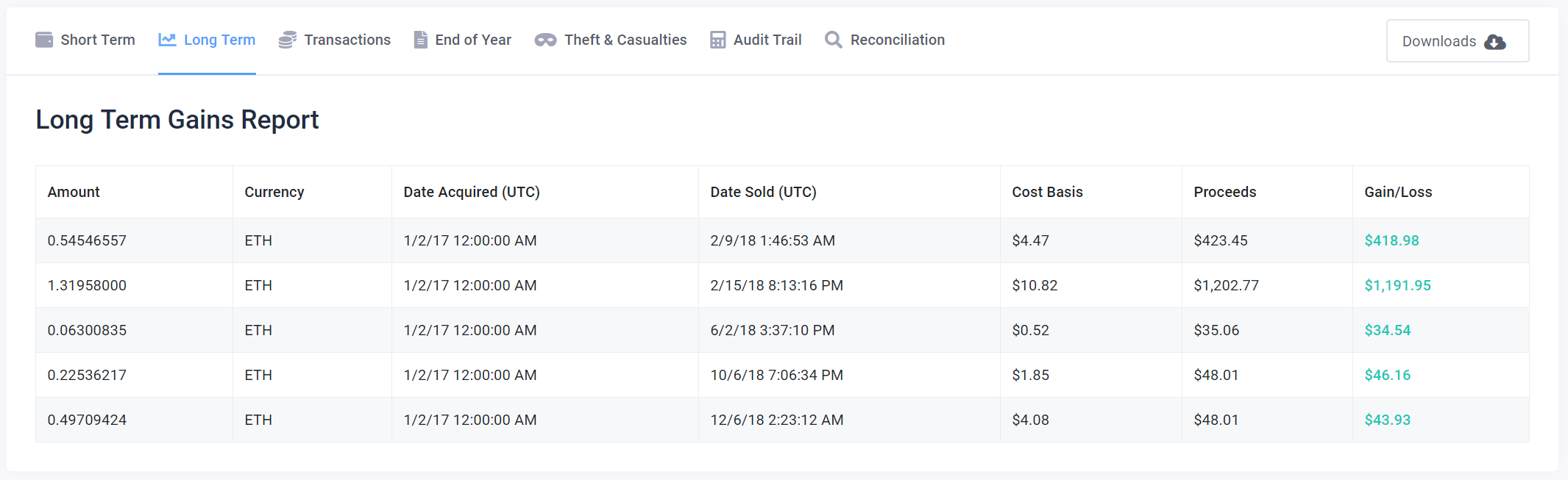
Task: Click the Short Term wallet icon
Action: pyautogui.click(x=44, y=40)
